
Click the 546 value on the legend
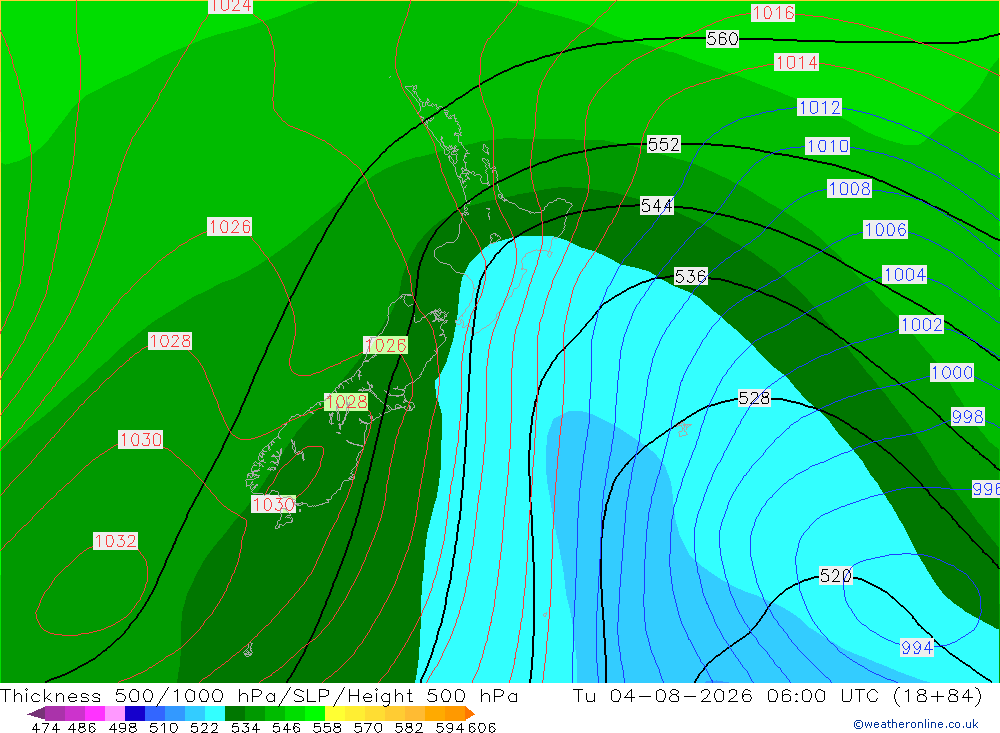[286, 727]
